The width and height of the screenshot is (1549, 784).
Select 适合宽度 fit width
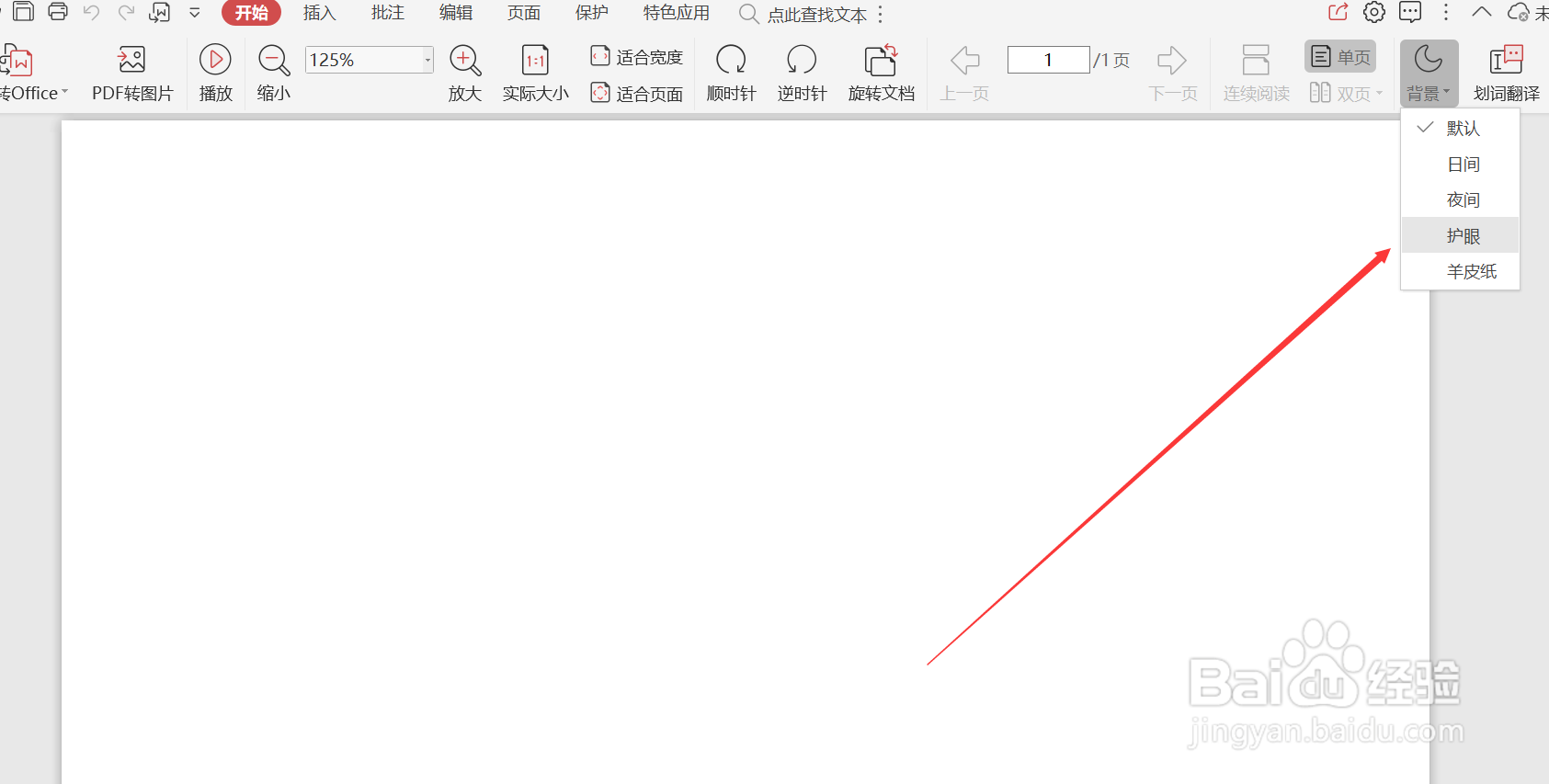click(637, 57)
